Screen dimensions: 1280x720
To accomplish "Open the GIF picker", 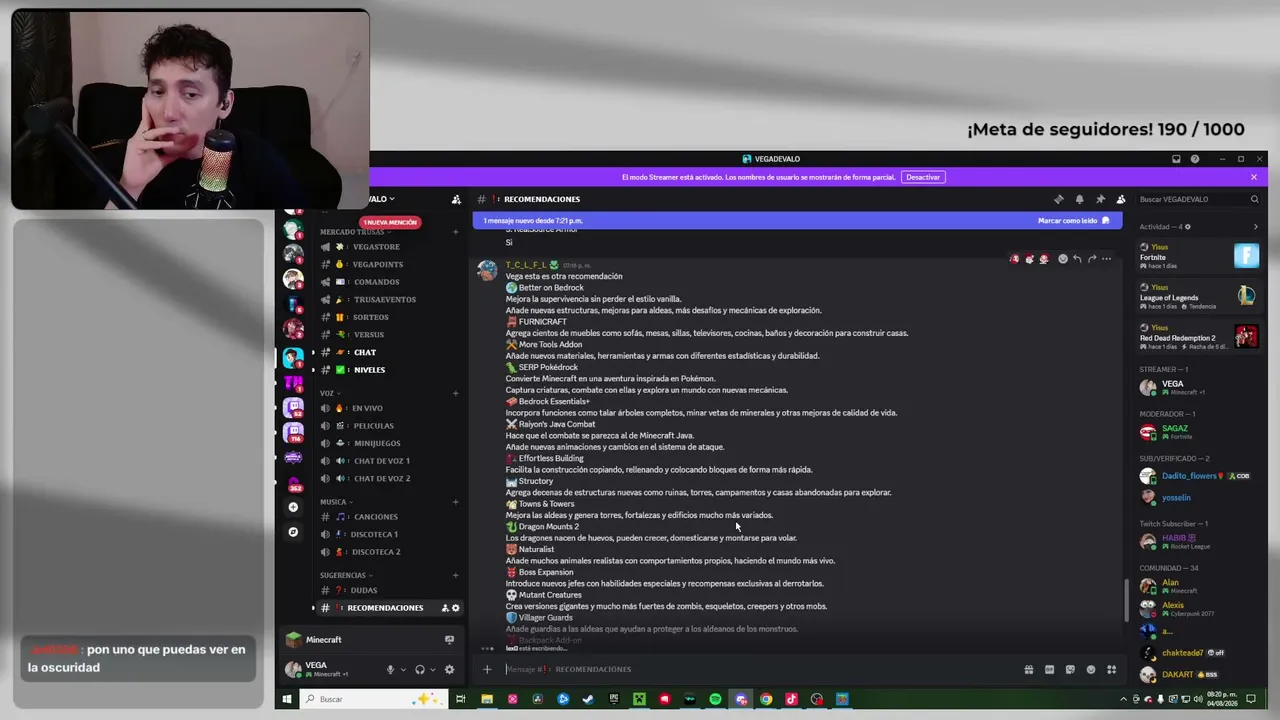I will click(1049, 669).
